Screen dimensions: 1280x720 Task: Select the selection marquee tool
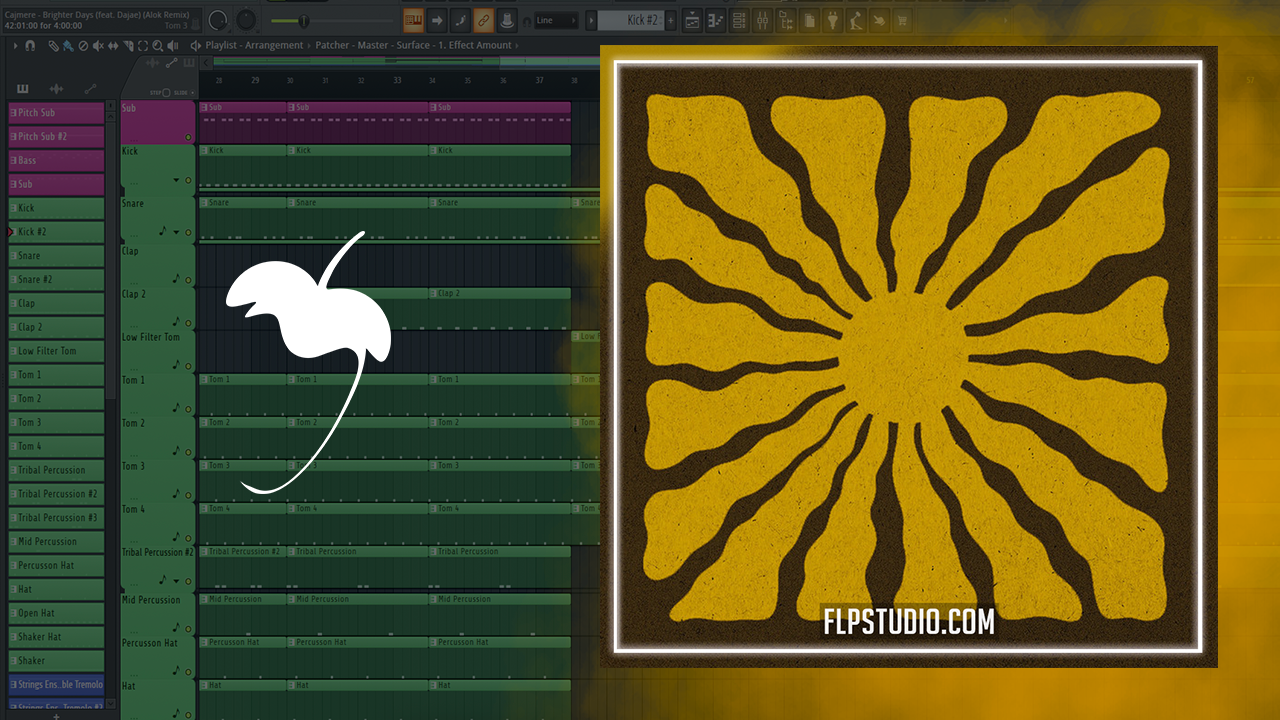[x=143, y=45]
